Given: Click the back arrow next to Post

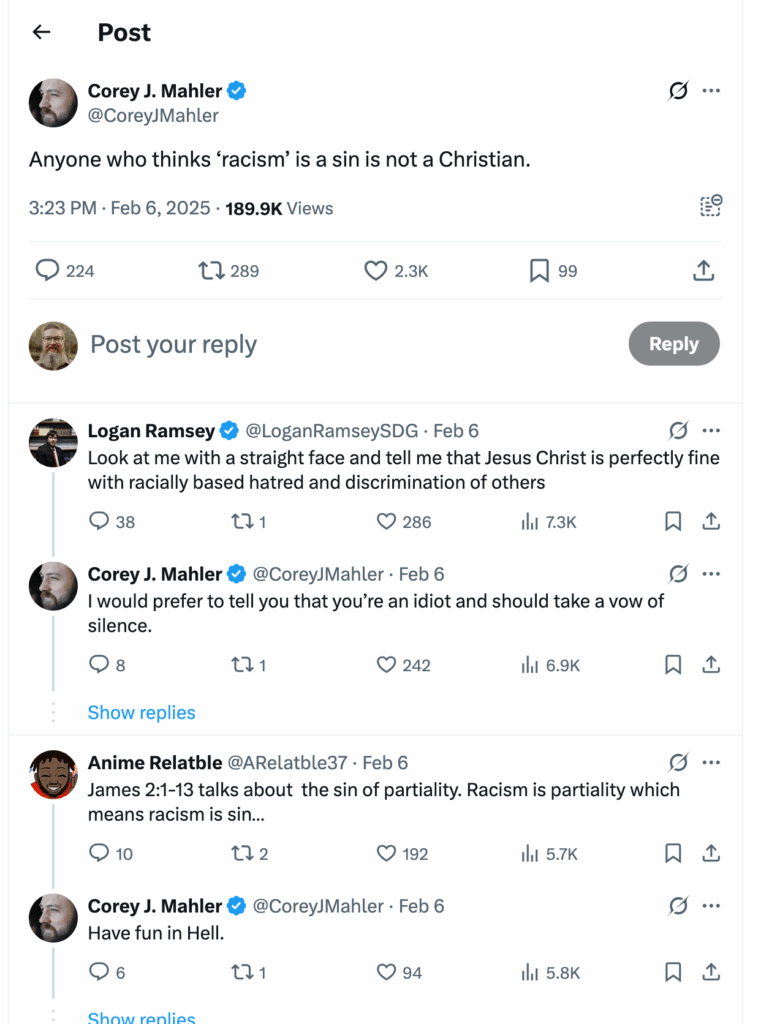Looking at the screenshot, I should (x=41, y=32).
